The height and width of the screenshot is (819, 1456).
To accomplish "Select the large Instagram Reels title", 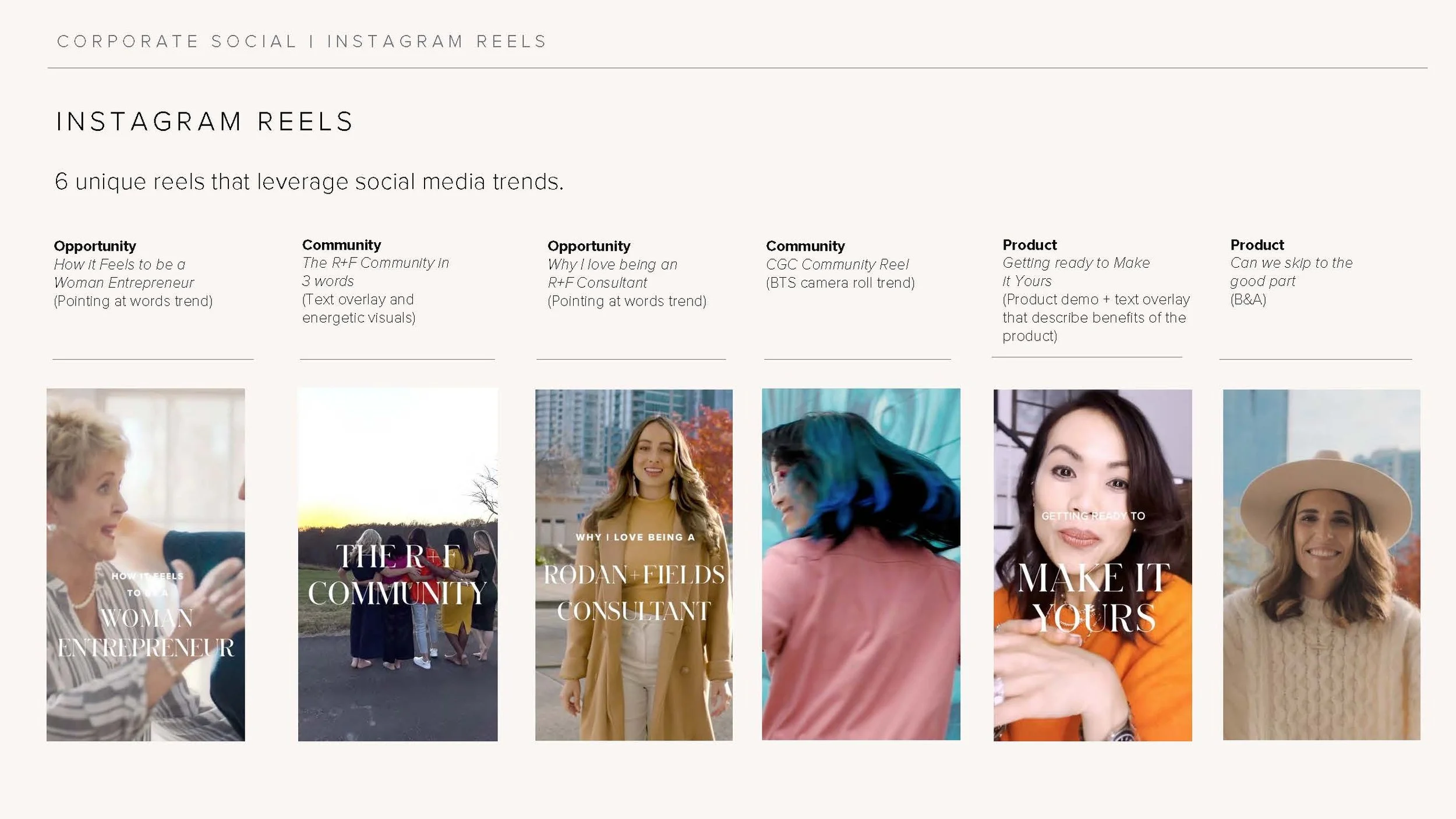I will 205,122.
